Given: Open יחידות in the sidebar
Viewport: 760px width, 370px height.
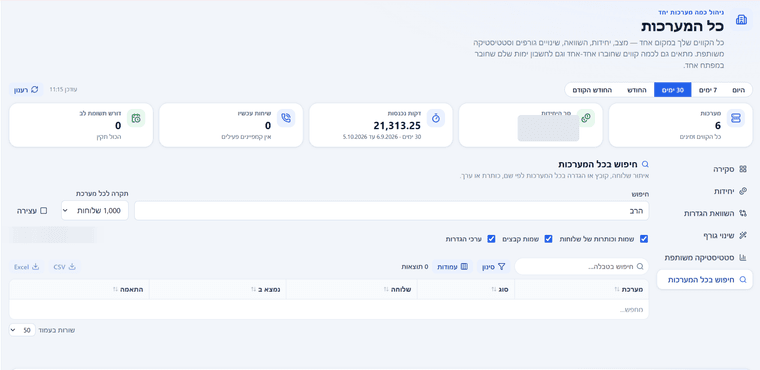Looking at the screenshot, I should [x=705, y=192].
